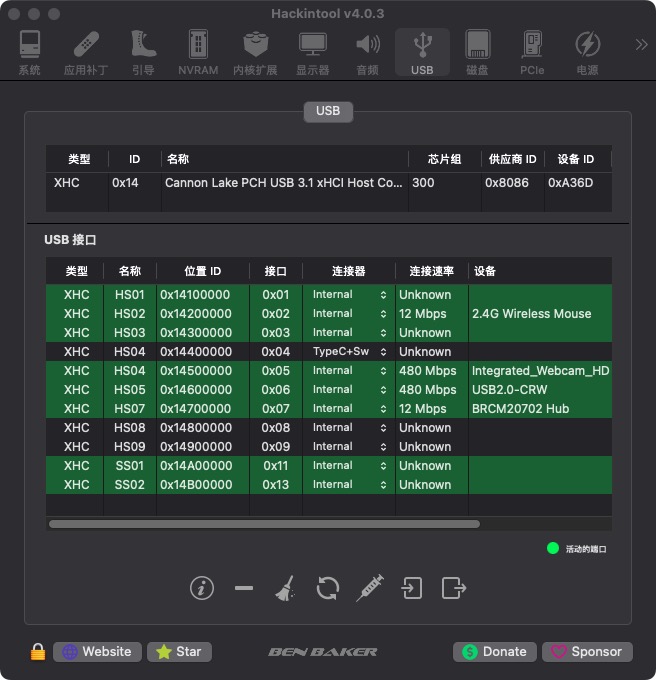Image resolution: width=656 pixels, height=680 pixels.
Task: Click the horizontal scrollbar under the port table
Action: (x=264, y=524)
